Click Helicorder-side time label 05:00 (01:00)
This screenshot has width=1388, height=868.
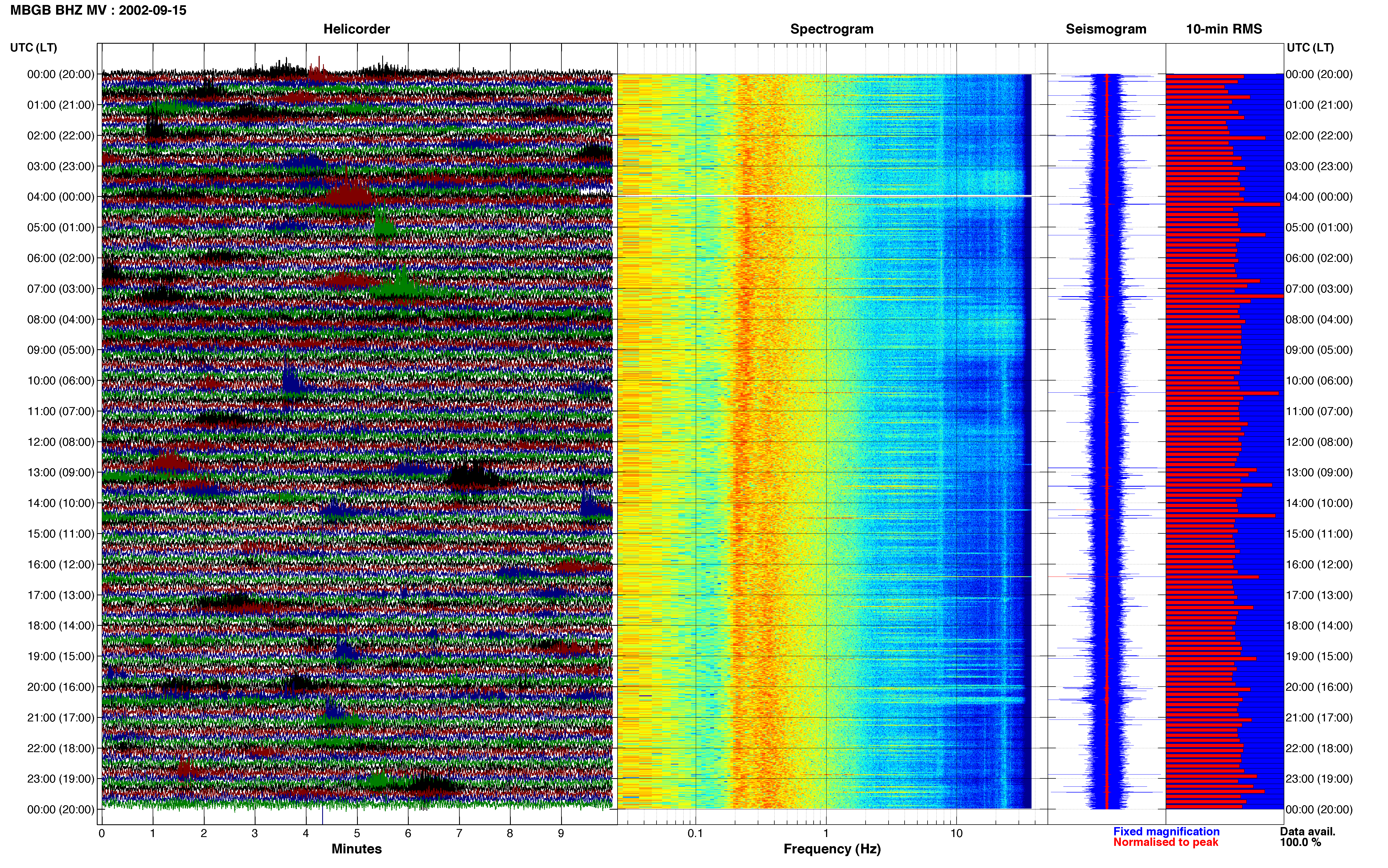(x=61, y=227)
